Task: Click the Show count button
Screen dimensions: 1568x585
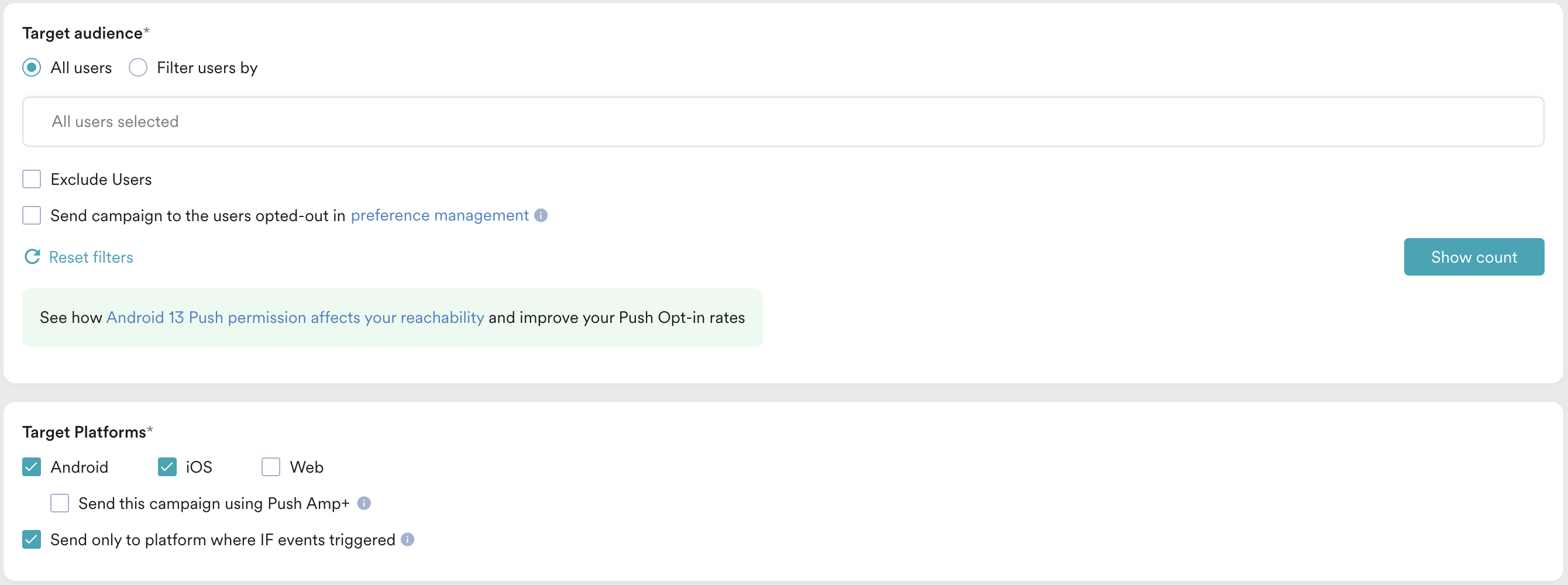Action: click(1474, 257)
